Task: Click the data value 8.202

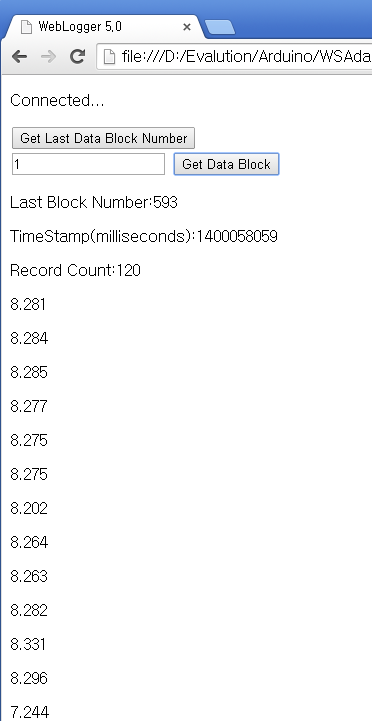Action: tap(29, 508)
